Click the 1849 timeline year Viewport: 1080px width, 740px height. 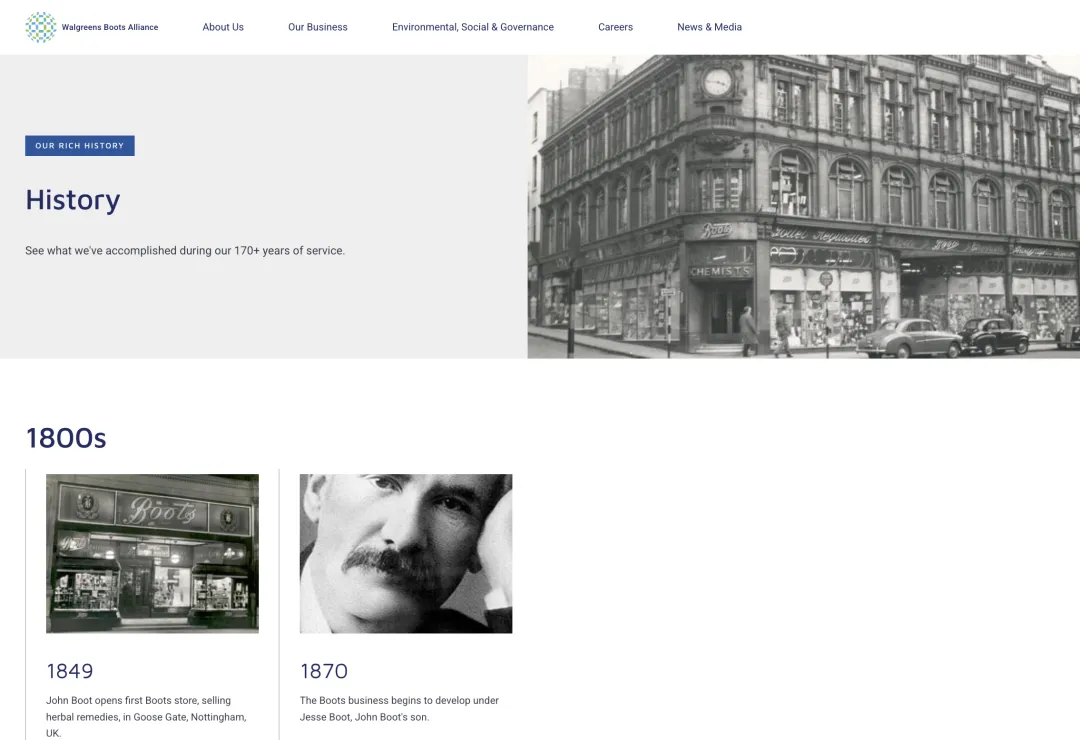click(70, 671)
